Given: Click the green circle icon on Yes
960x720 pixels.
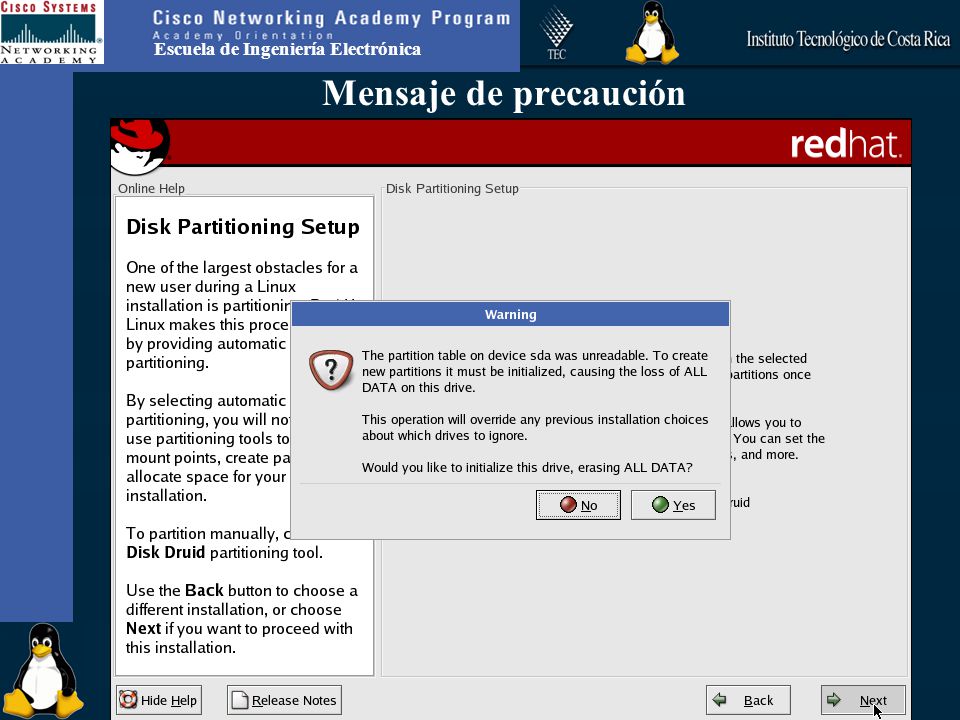Looking at the screenshot, I should [x=660, y=504].
